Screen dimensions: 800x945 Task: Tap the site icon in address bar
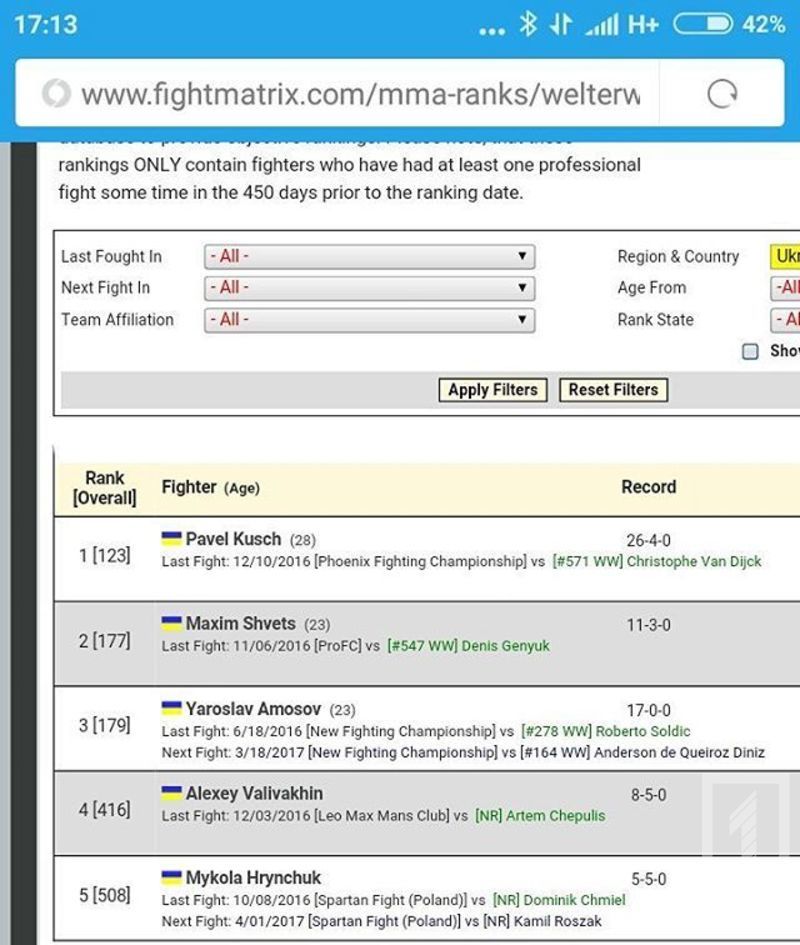[x=56, y=94]
